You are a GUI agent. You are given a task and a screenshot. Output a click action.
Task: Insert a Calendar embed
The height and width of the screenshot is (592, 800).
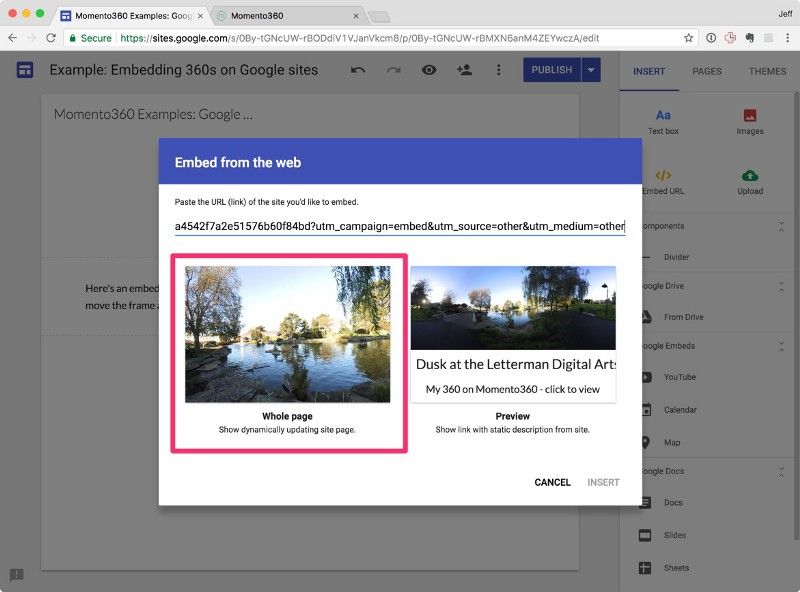pyautogui.click(x=680, y=410)
